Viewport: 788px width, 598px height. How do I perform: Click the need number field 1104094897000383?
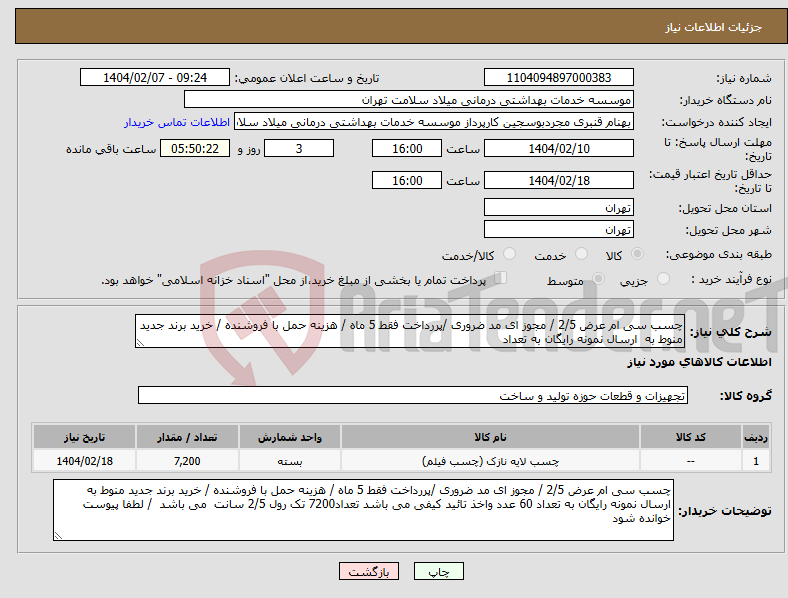click(x=559, y=77)
